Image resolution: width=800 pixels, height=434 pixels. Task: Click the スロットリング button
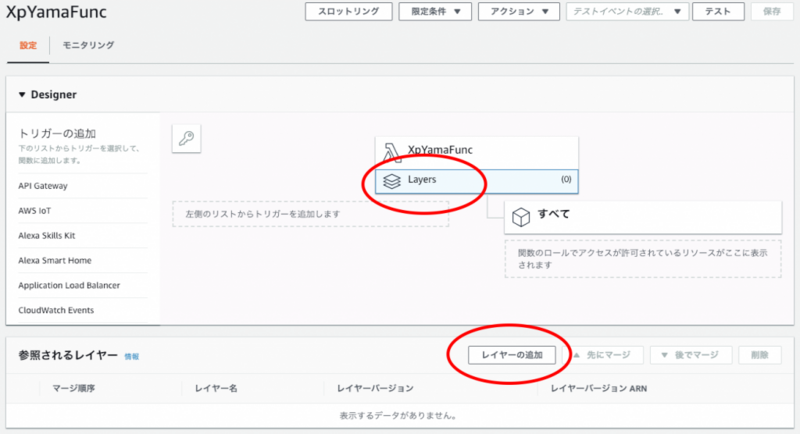pyautogui.click(x=348, y=11)
